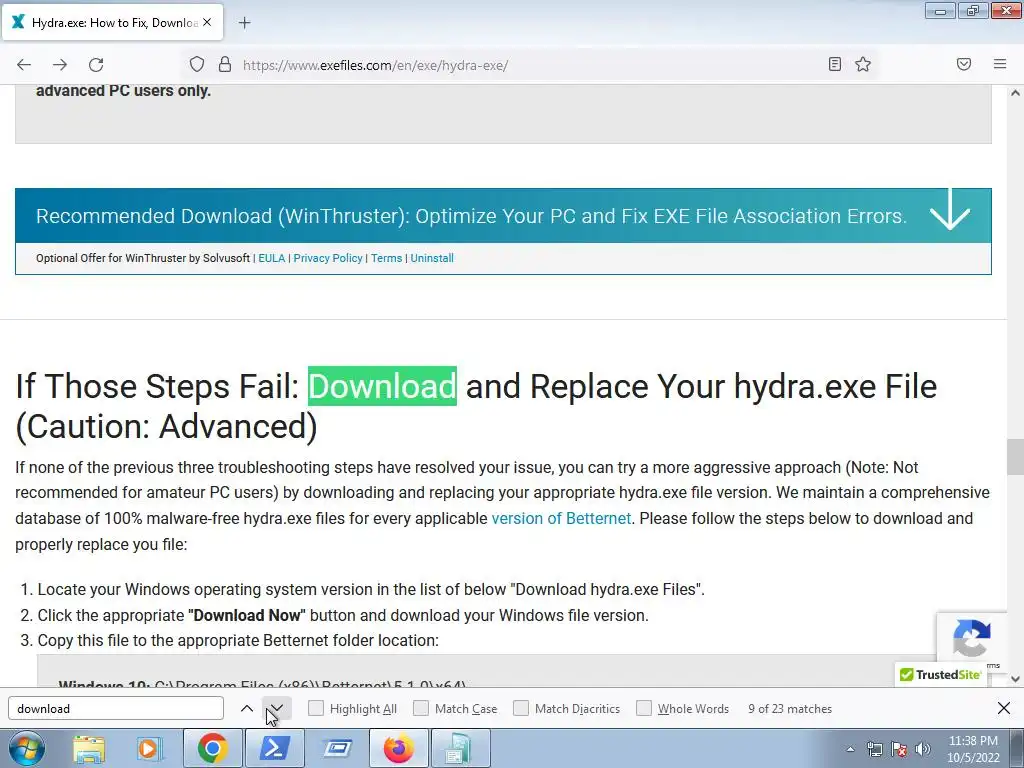Jump to previous find match
The width and height of the screenshot is (1024, 768).
[x=247, y=709]
